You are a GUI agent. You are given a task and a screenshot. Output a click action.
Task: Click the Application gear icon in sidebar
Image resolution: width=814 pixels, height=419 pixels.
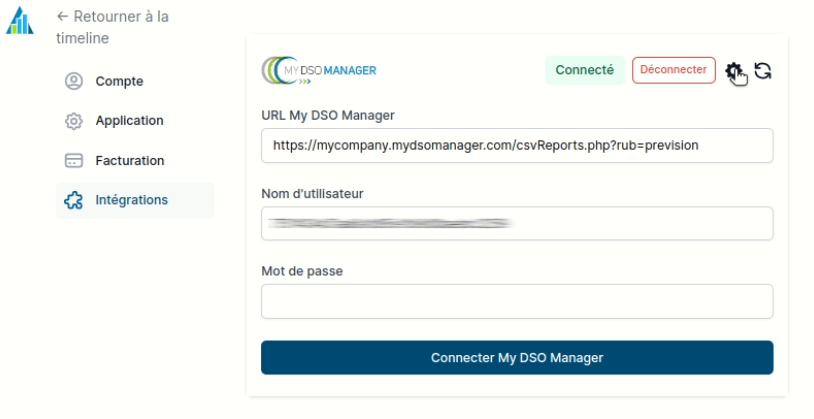click(x=73, y=121)
